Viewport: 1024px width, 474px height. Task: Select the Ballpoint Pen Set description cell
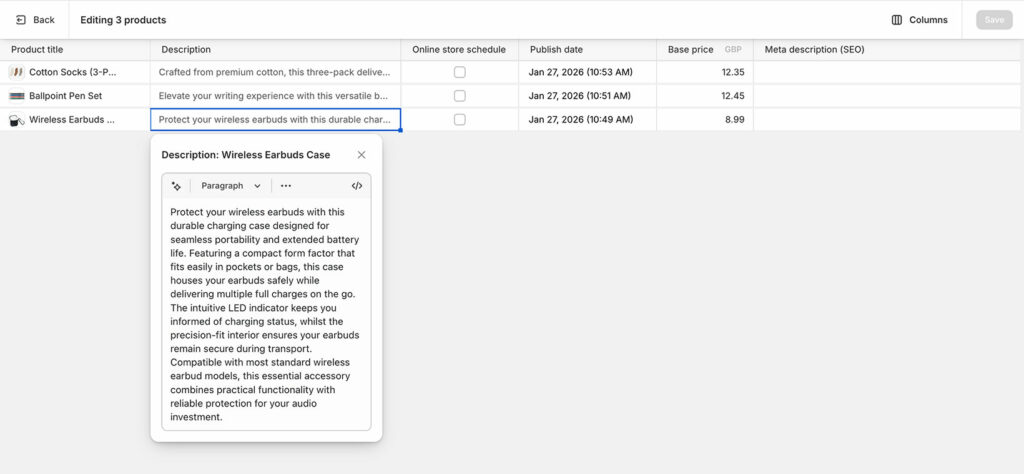[276, 96]
